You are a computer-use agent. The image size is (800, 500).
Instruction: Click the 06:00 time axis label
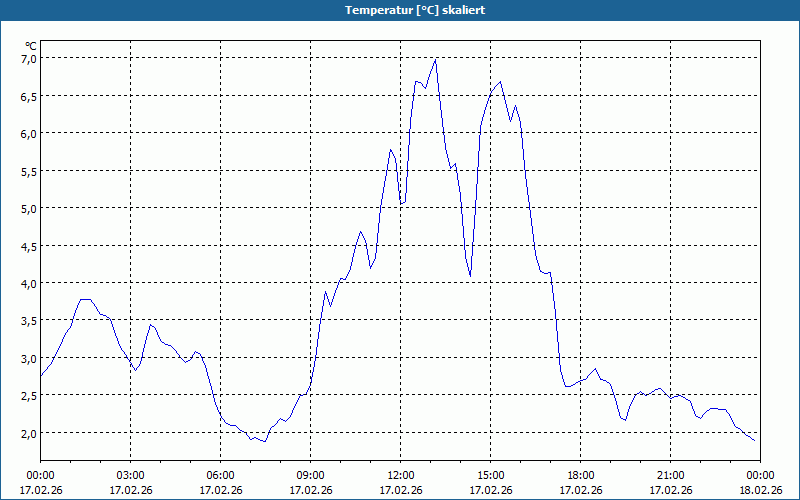click(220, 476)
